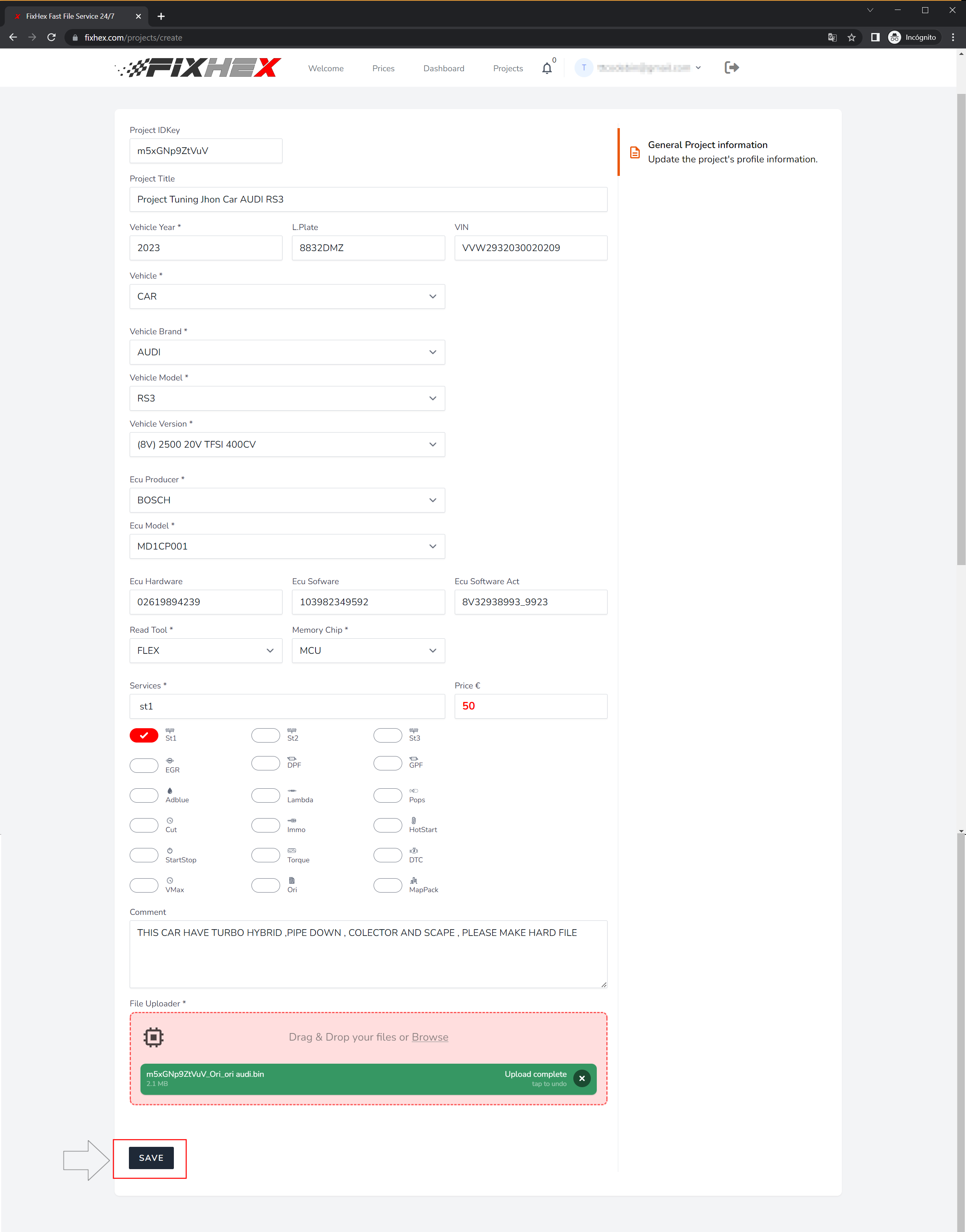
Task: Click the notification bell icon
Action: [x=547, y=68]
